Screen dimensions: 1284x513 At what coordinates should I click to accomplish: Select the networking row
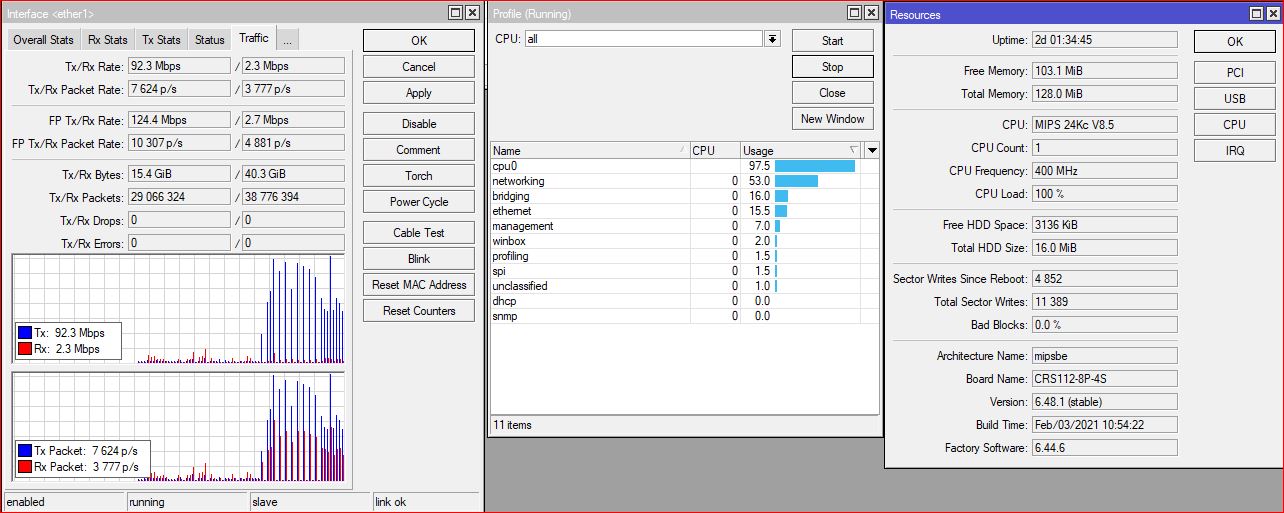coord(685,181)
